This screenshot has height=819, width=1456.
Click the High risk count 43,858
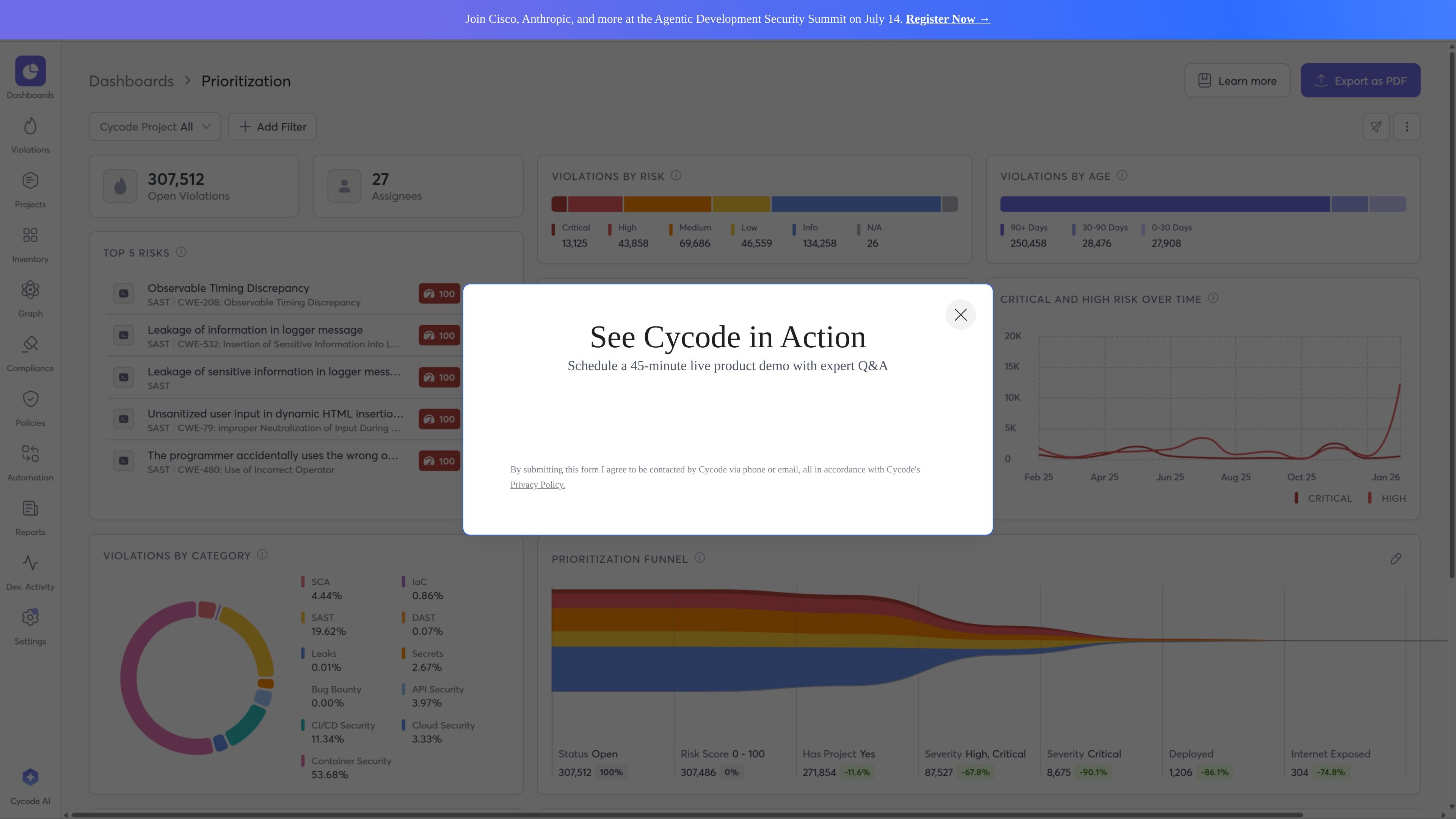(x=633, y=243)
